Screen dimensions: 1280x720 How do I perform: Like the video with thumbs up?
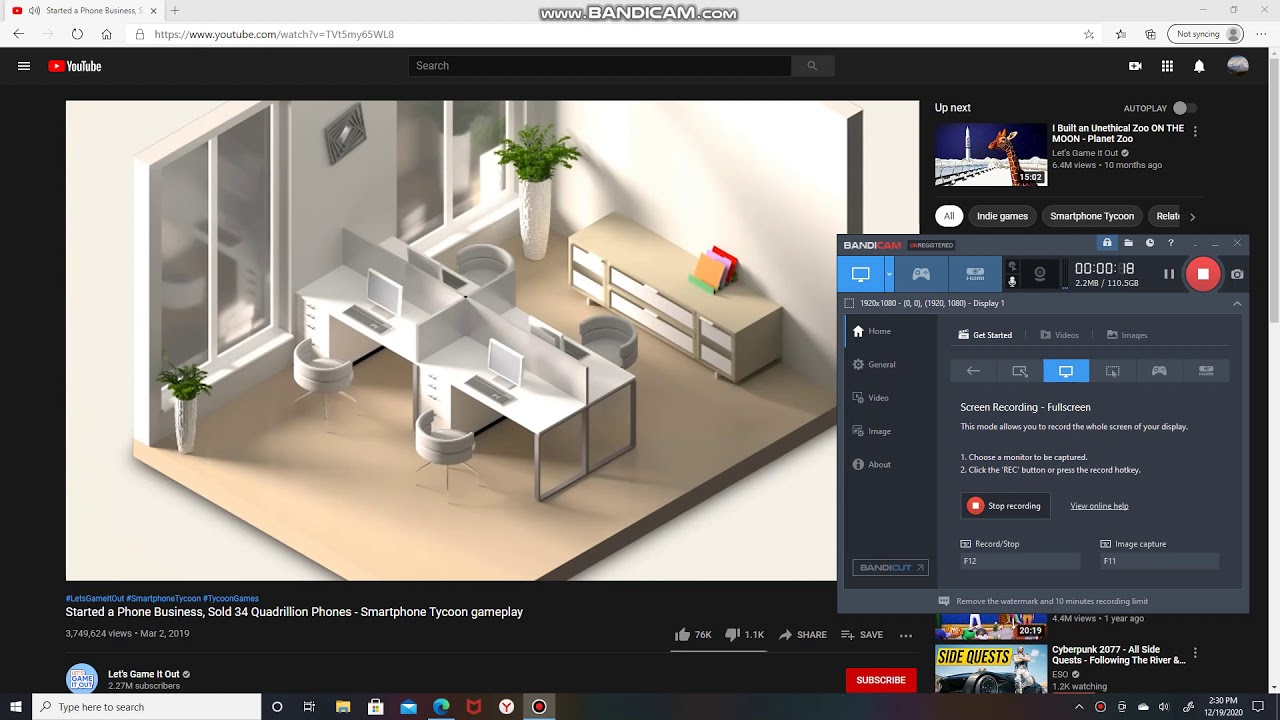(692, 635)
